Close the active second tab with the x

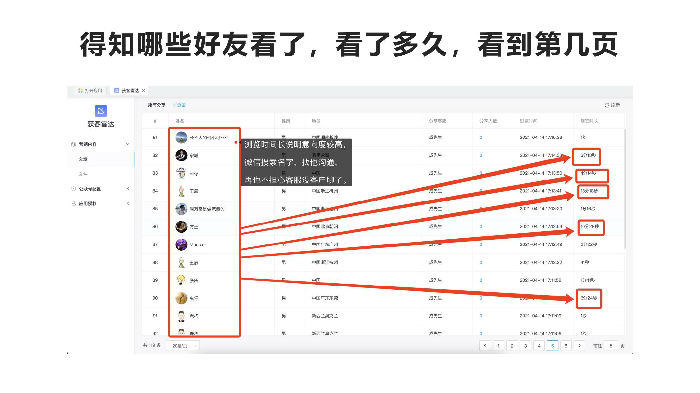coord(143,91)
